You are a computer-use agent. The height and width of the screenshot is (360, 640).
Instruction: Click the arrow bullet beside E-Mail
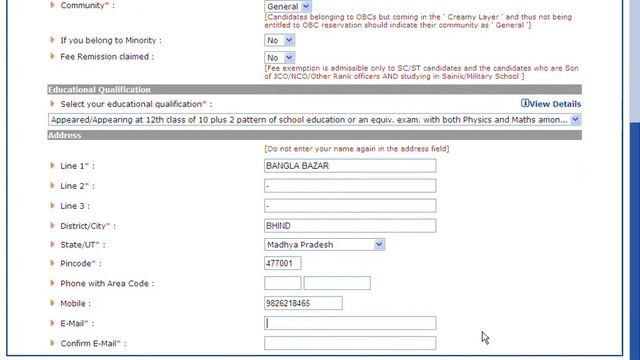point(52,323)
